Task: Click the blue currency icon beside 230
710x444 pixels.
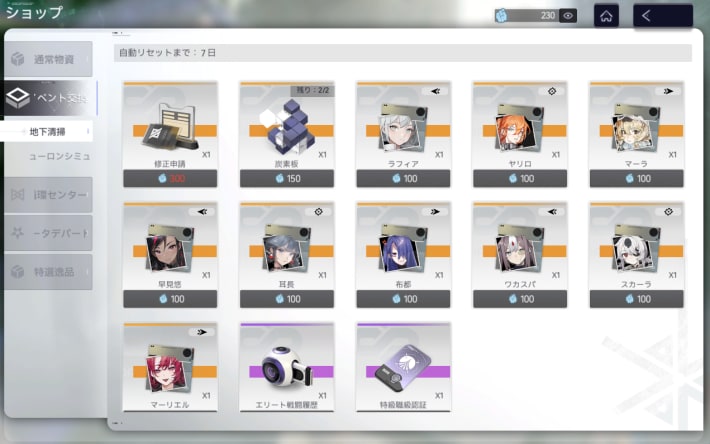Action: [x=501, y=16]
